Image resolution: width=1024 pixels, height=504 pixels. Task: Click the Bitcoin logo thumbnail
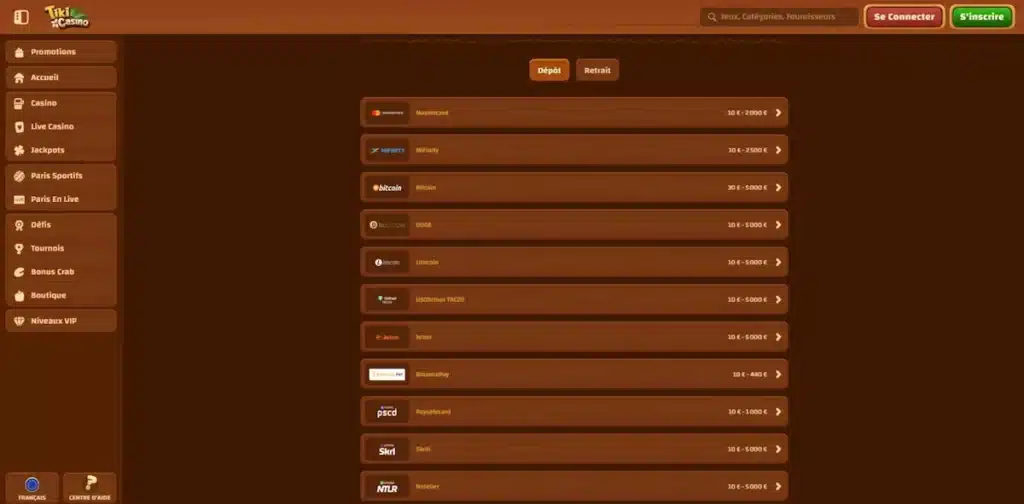387,187
